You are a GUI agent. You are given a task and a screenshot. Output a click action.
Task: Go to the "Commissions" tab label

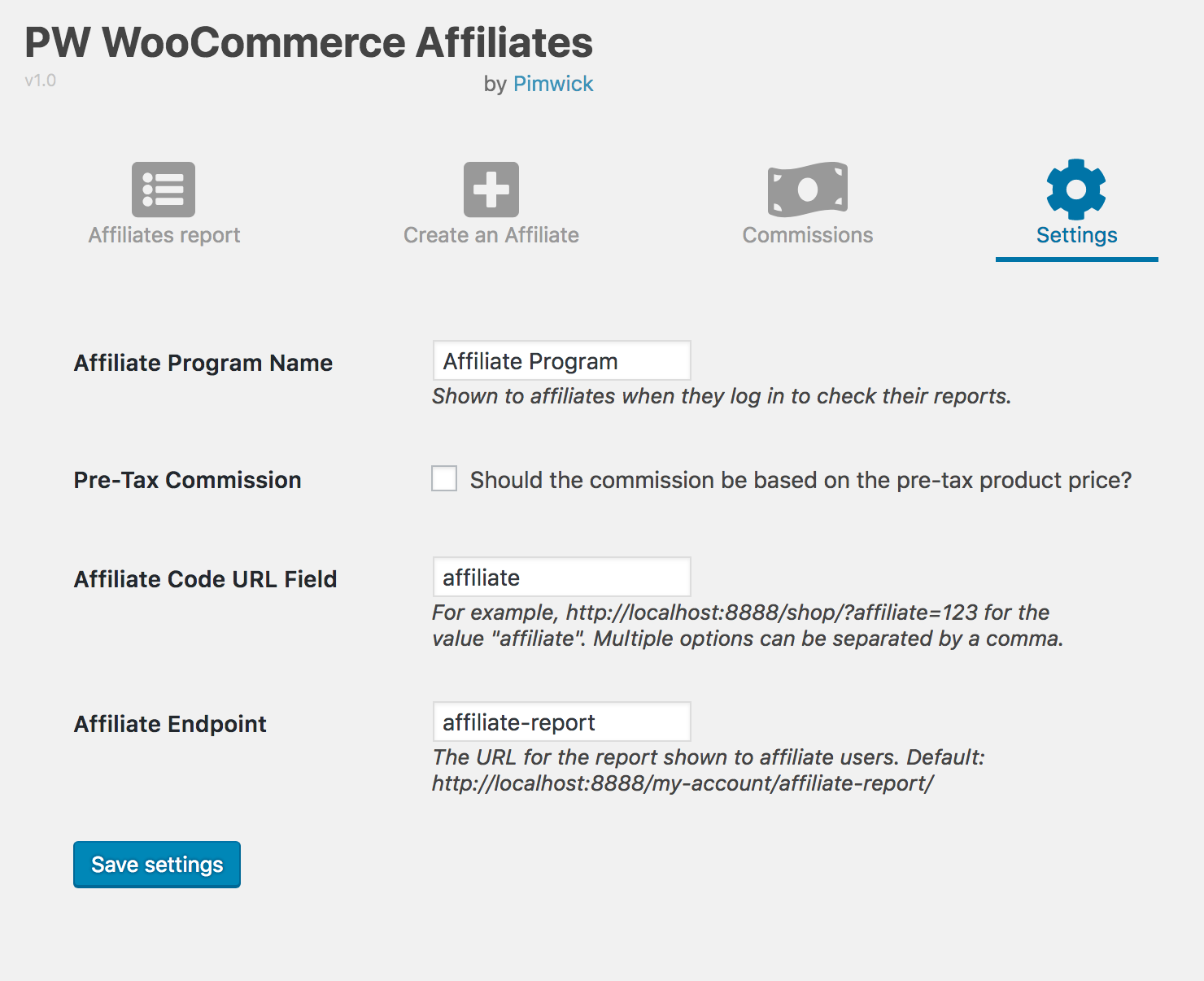pyautogui.click(x=807, y=235)
